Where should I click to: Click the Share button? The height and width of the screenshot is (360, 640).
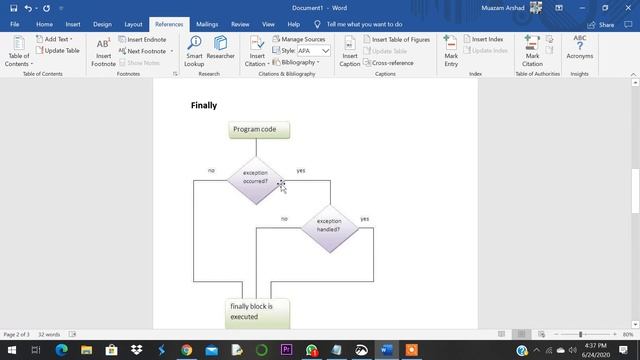click(x=600, y=25)
